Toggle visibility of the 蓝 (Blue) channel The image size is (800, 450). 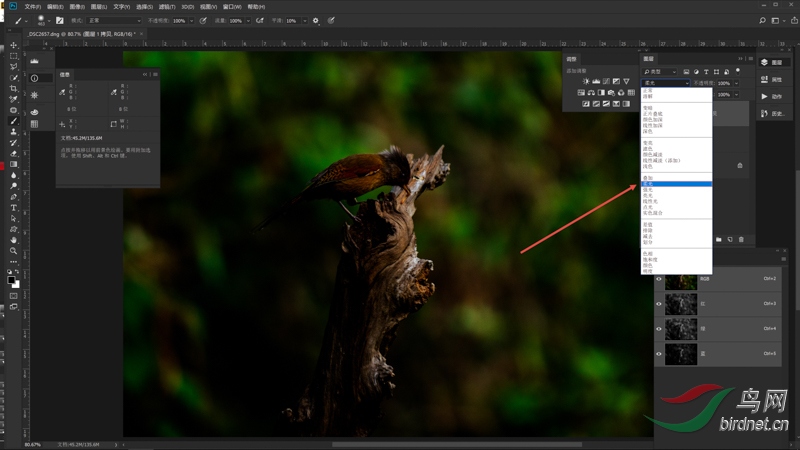click(659, 354)
